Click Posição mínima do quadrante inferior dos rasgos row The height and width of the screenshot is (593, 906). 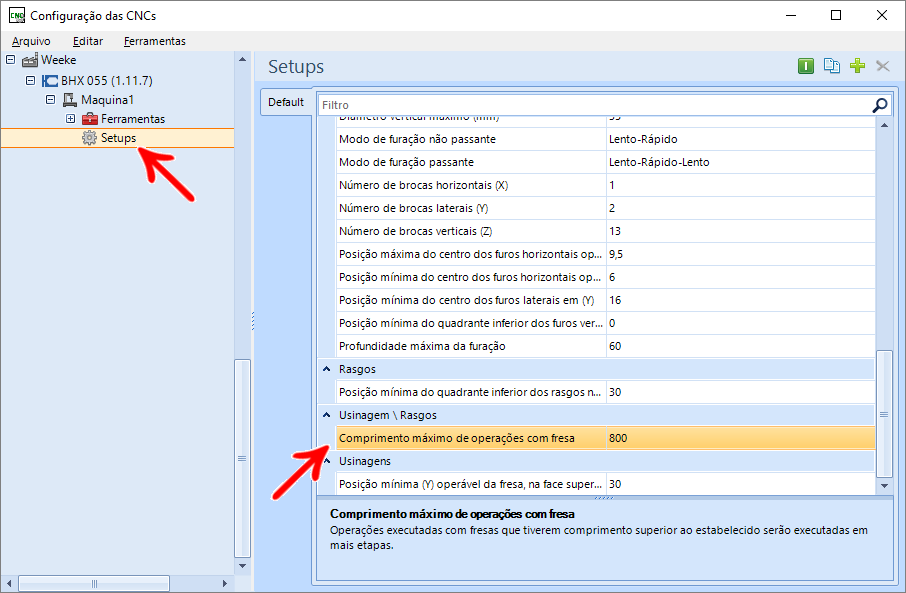pos(606,392)
